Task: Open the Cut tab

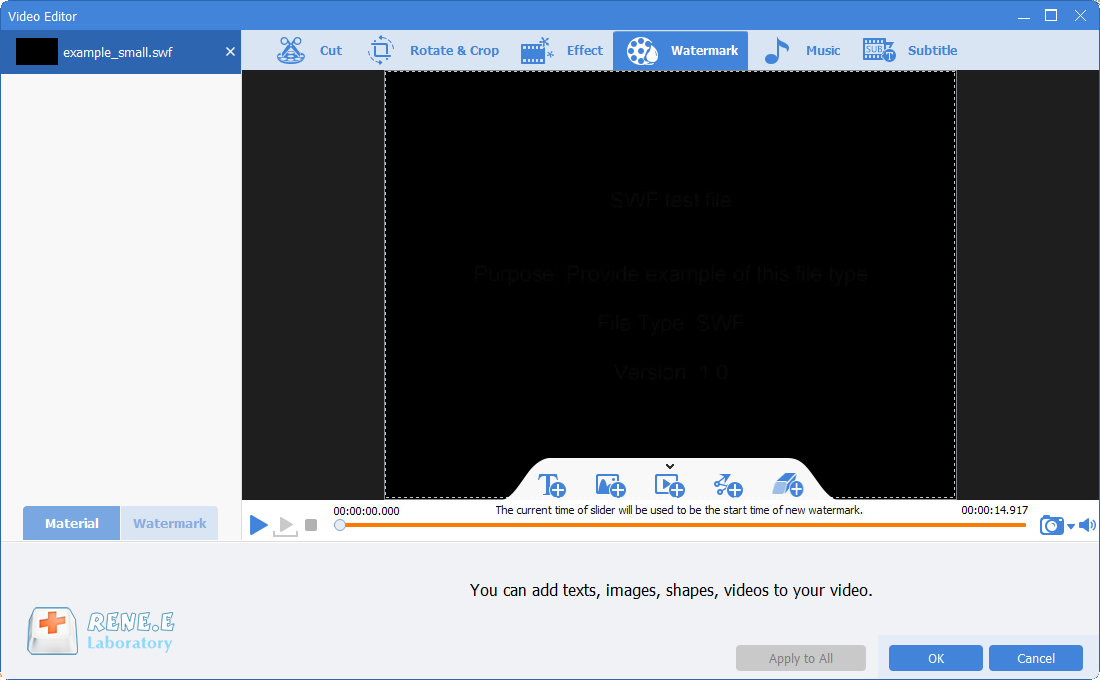Action: tap(310, 51)
